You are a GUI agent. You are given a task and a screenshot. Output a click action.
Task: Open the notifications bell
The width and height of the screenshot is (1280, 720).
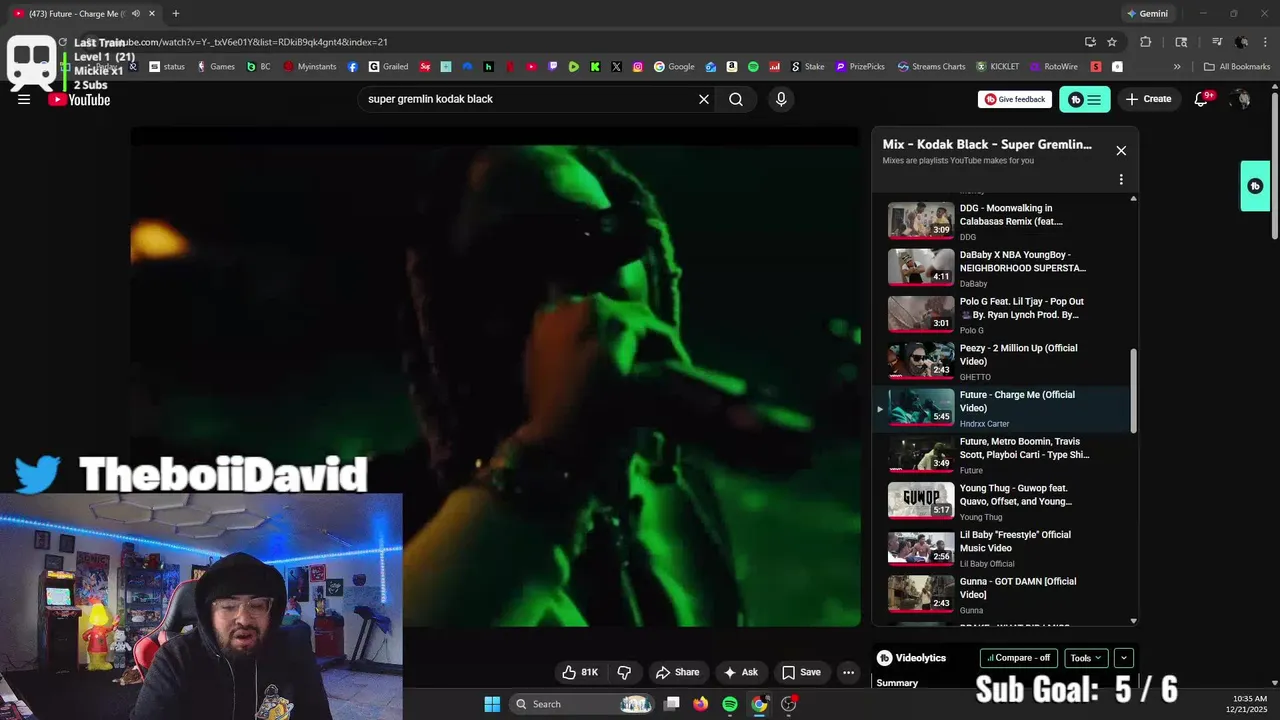tap(1202, 99)
